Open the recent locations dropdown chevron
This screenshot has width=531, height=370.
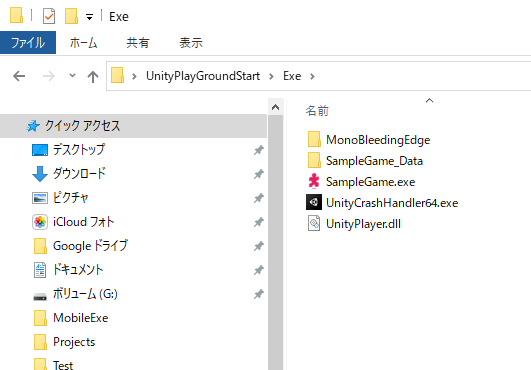(x=72, y=75)
